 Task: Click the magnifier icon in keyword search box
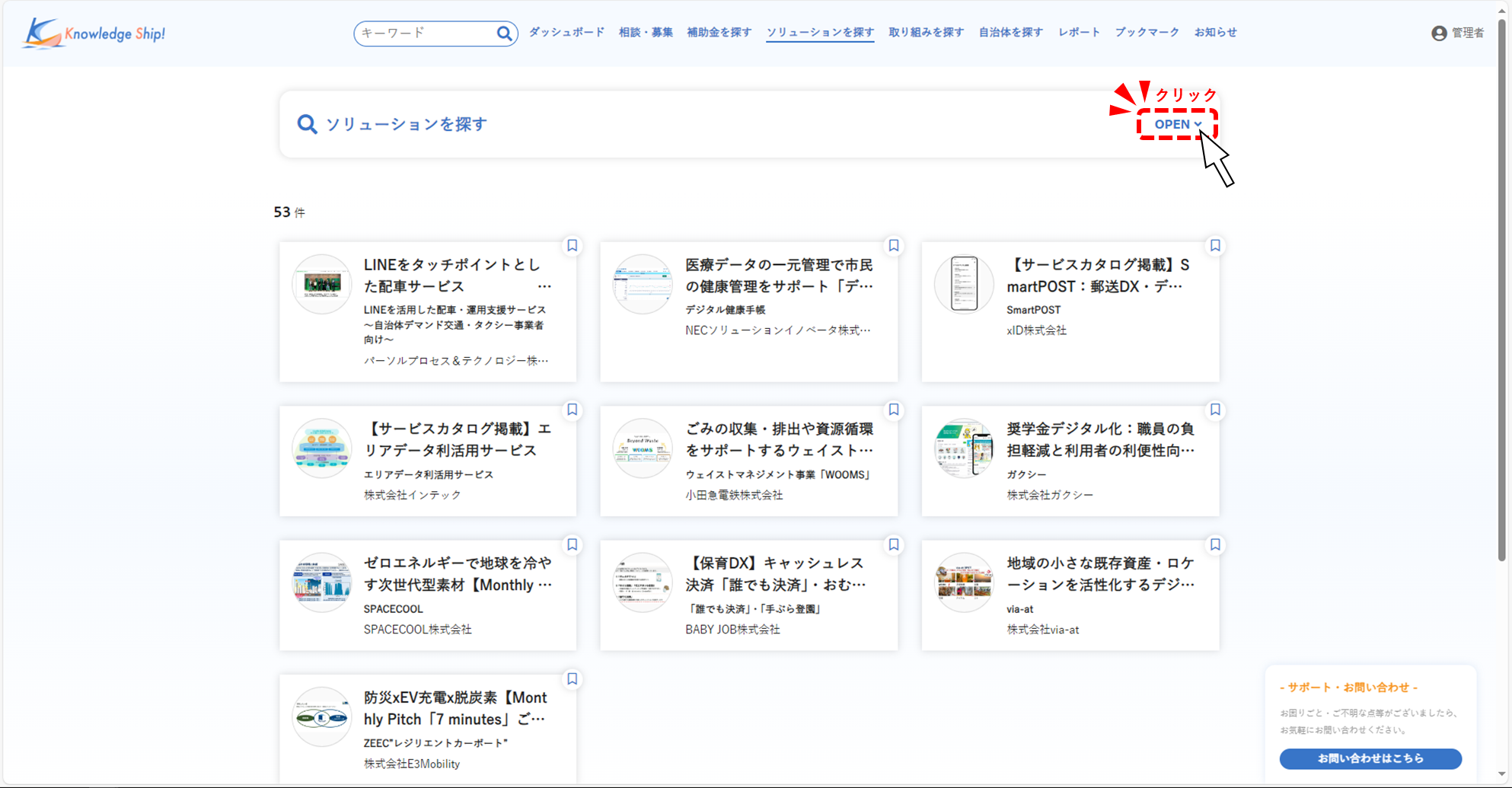click(504, 33)
